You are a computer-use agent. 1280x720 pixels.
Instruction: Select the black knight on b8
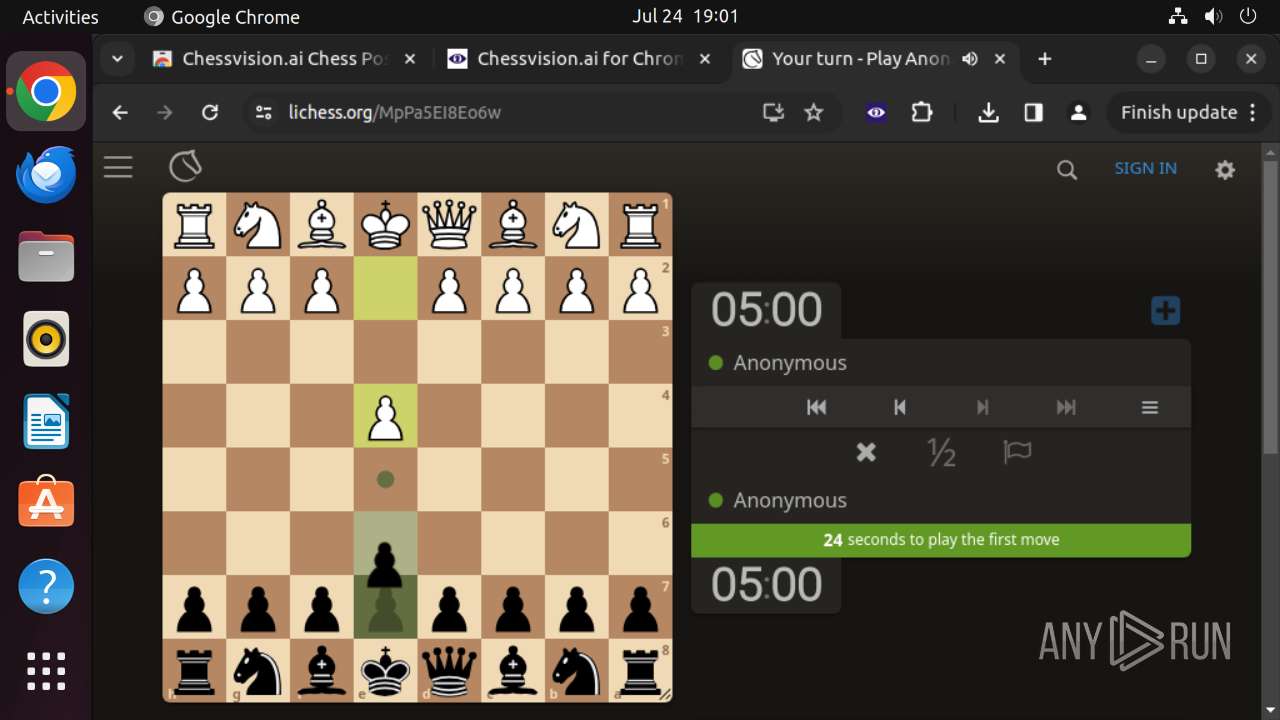576,671
